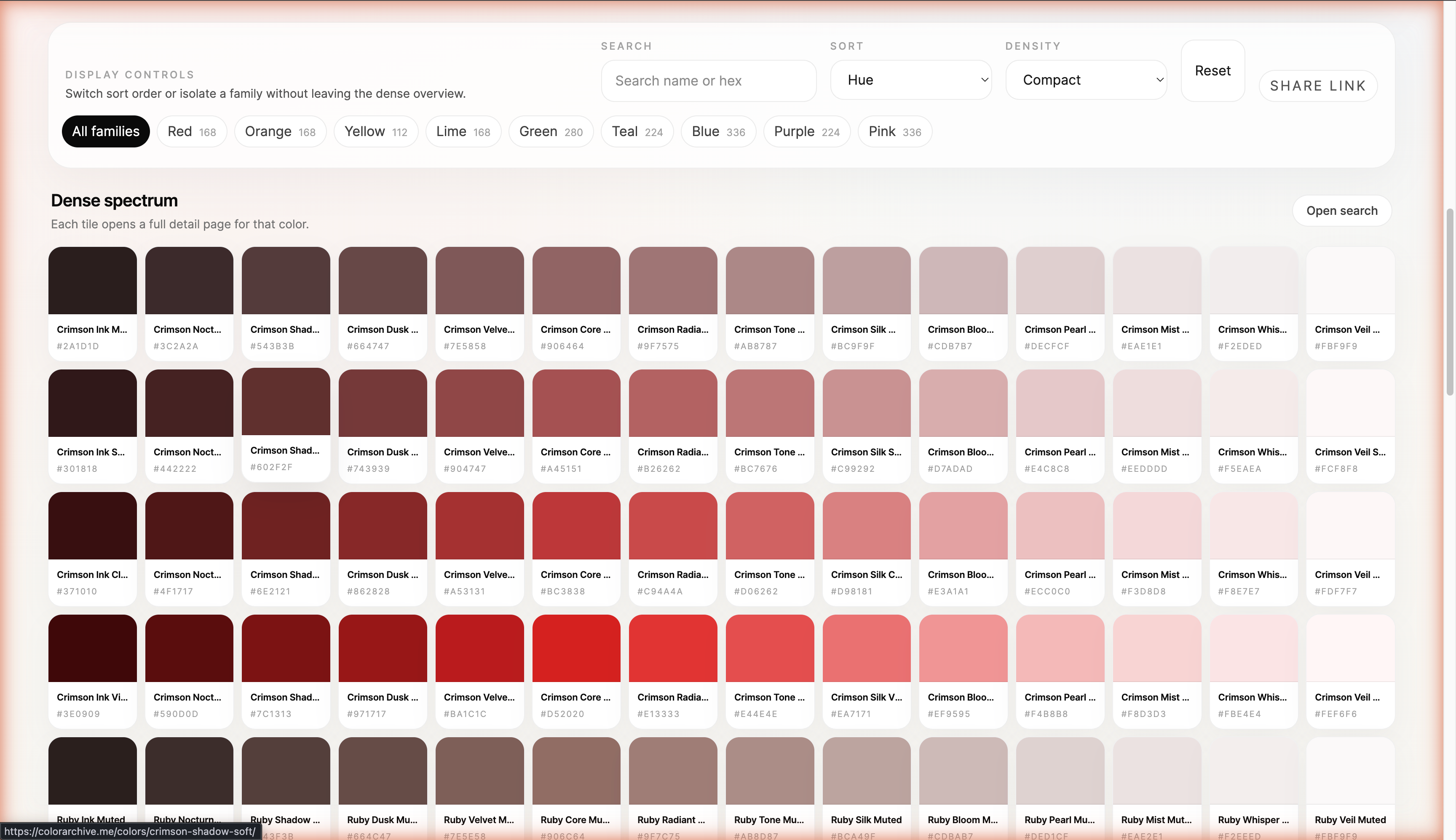The image size is (1456, 840).
Task: Open the #BA1C1C Crimson Velvet tile
Action: coord(479,671)
